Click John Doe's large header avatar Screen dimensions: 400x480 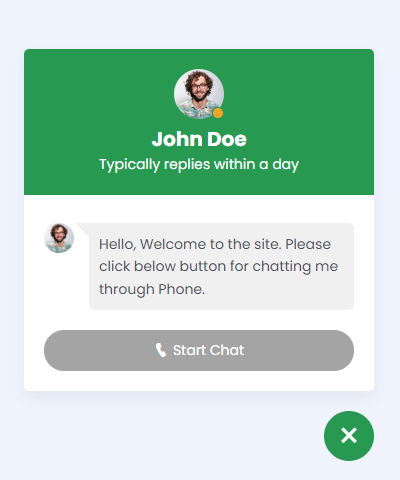coord(199,94)
